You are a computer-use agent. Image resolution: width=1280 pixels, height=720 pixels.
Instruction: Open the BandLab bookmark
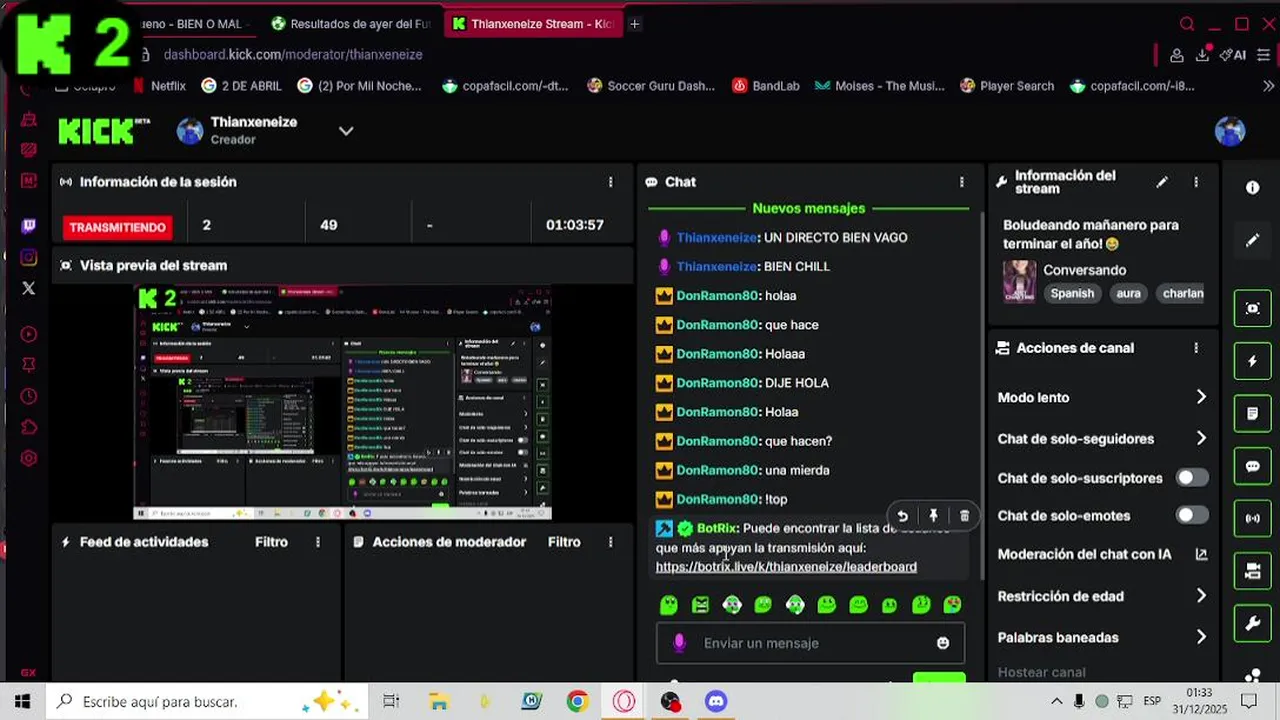pyautogui.click(x=766, y=86)
